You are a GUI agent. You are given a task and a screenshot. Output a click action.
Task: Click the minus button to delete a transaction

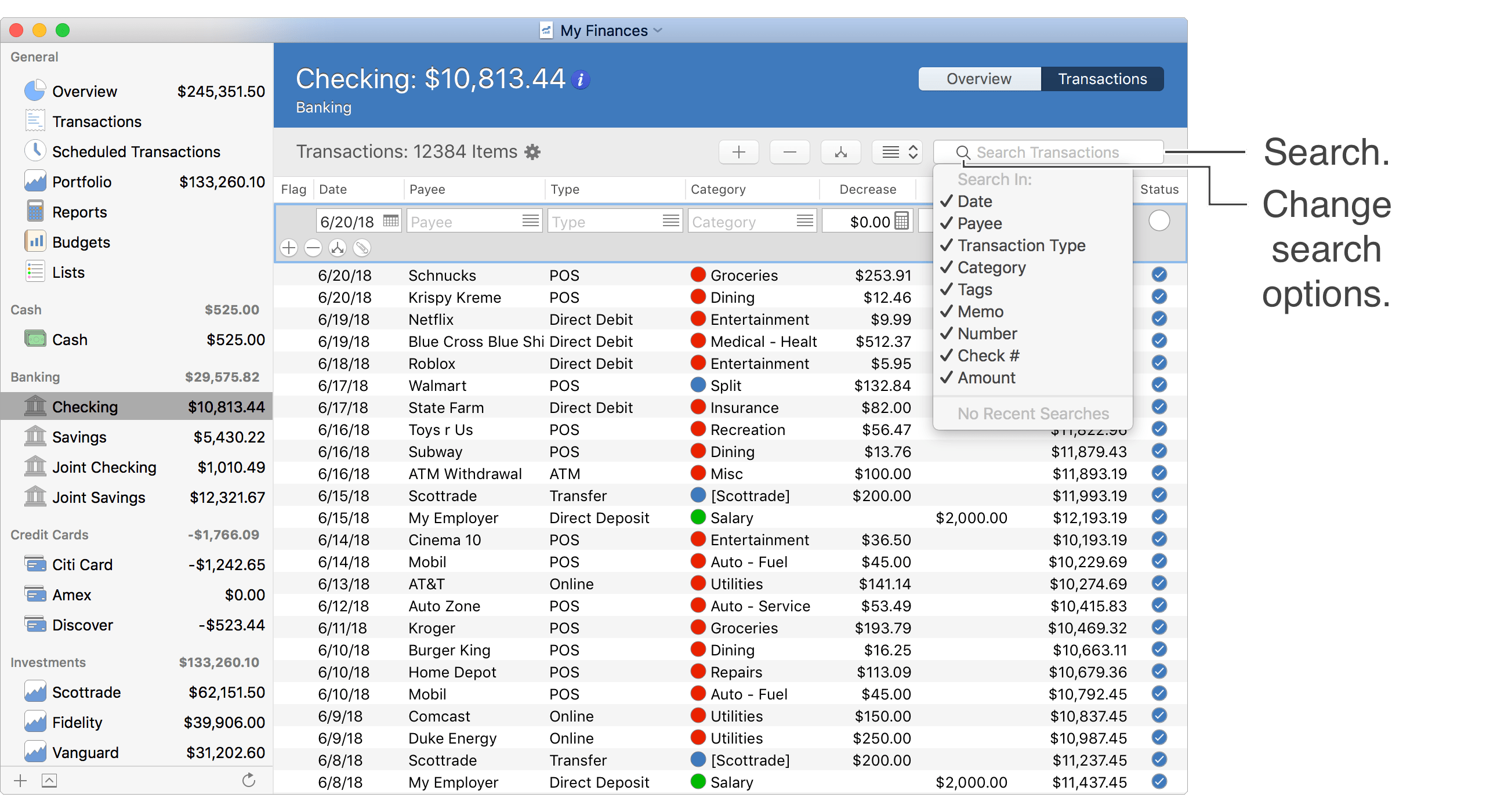click(789, 151)
